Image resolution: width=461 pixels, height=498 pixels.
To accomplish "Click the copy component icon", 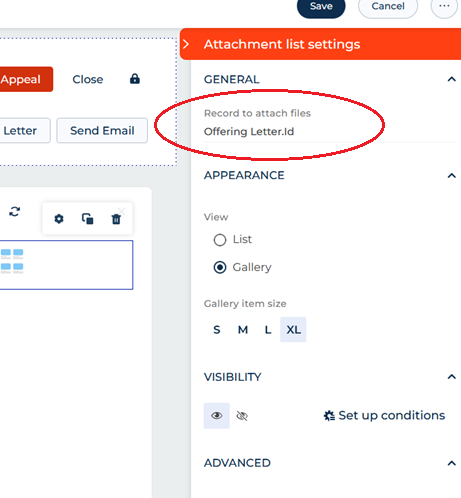I will tap(88, 219).
